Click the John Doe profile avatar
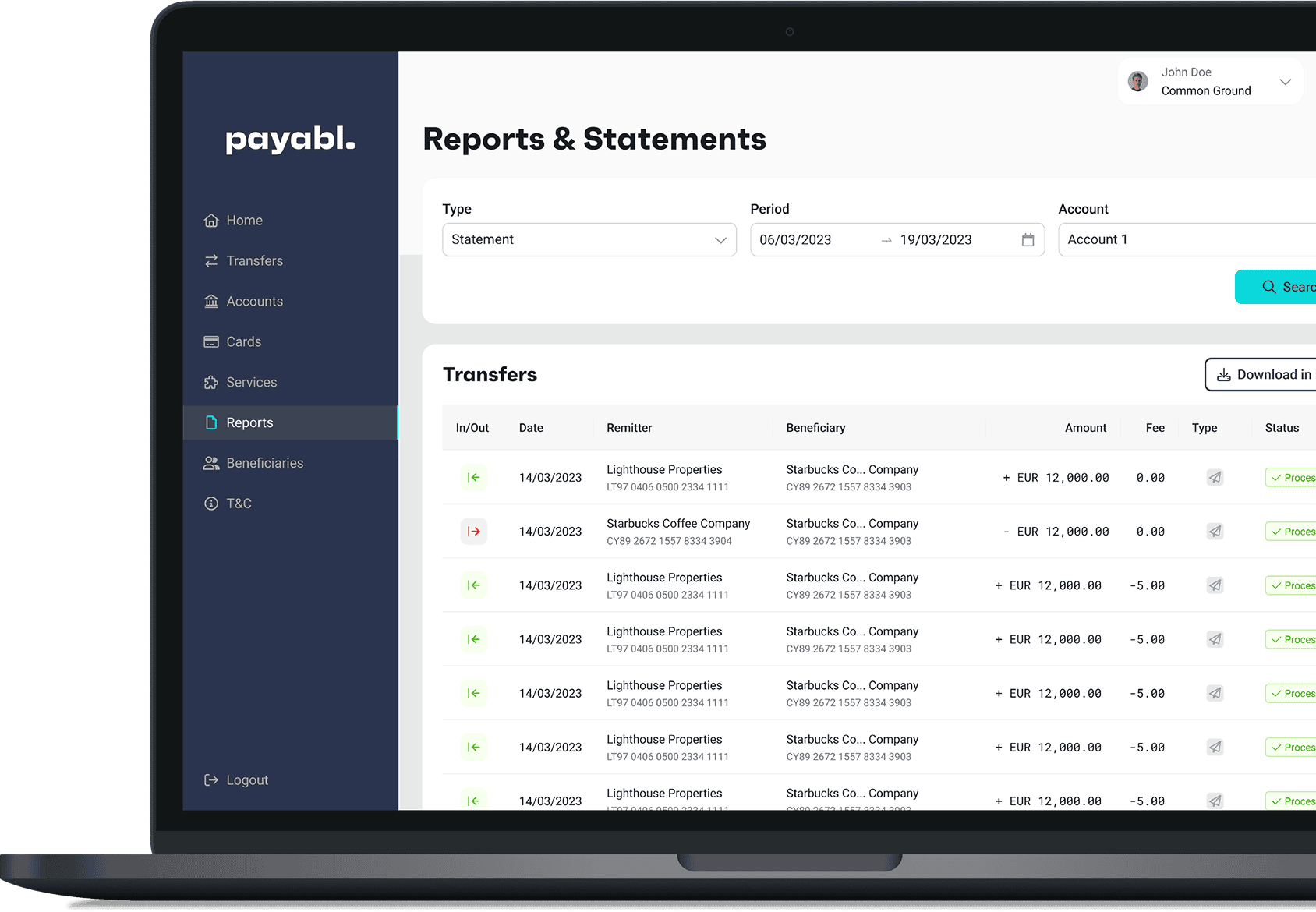Image resolution: width=1316 pixels, height=912 pixels. coord(1138,82)
